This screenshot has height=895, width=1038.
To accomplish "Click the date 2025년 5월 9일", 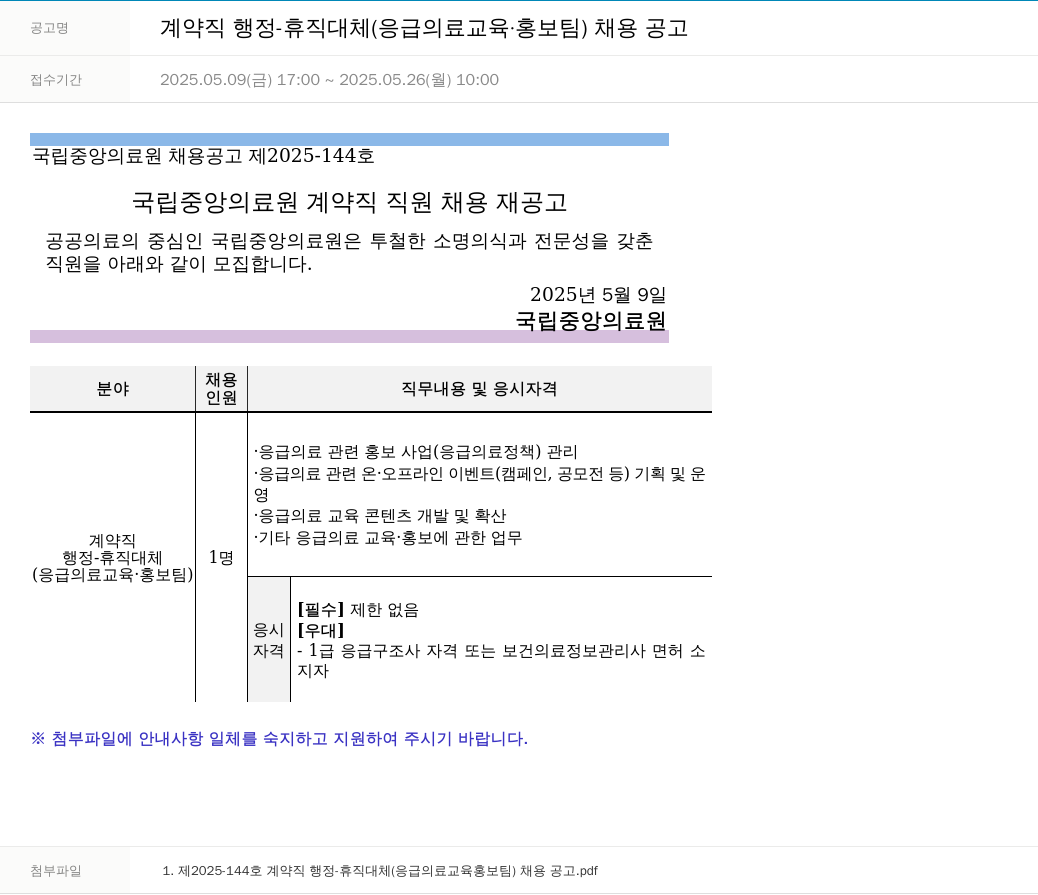I will coord(598,294).
